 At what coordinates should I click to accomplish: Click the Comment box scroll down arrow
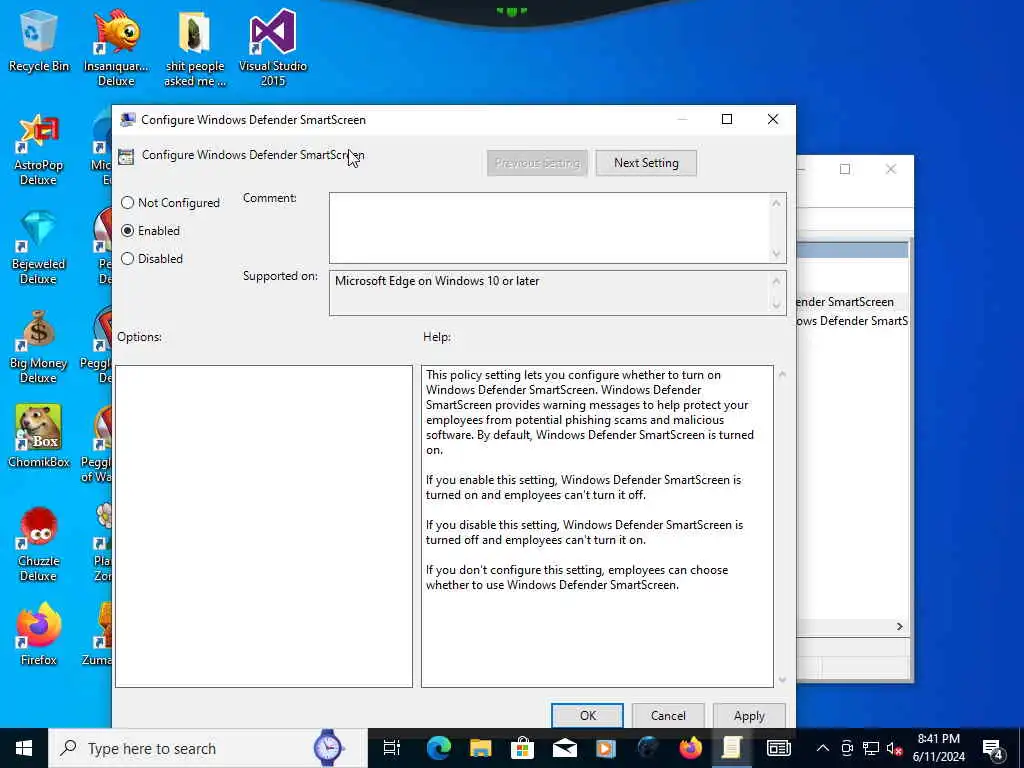[x=776, y=253]
